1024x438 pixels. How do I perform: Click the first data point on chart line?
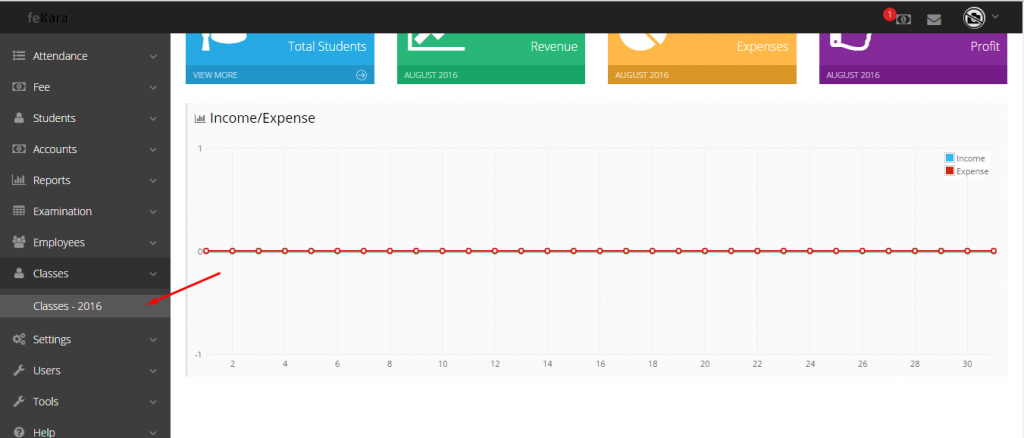[206, 251]
